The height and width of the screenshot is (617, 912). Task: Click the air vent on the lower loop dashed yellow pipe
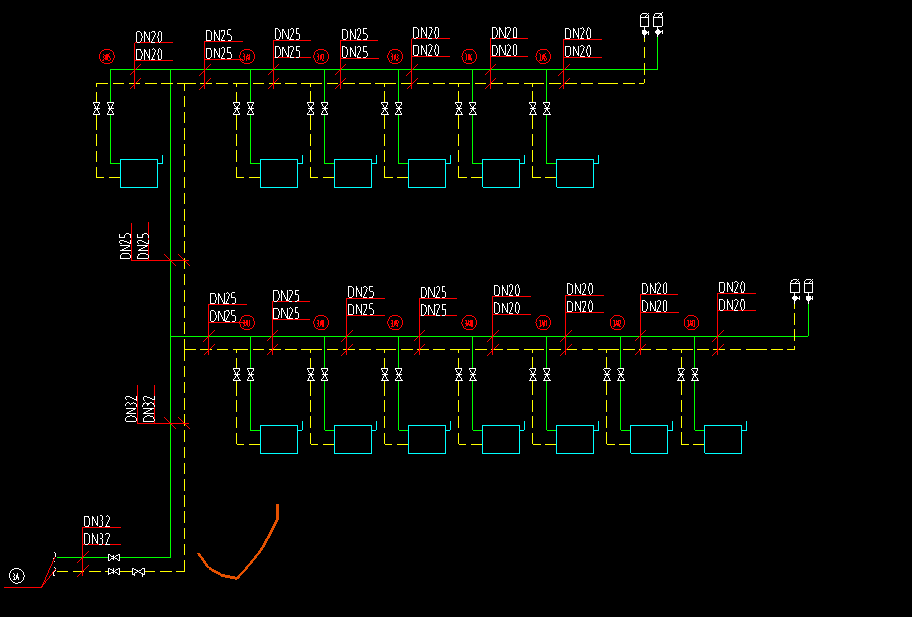795,290
